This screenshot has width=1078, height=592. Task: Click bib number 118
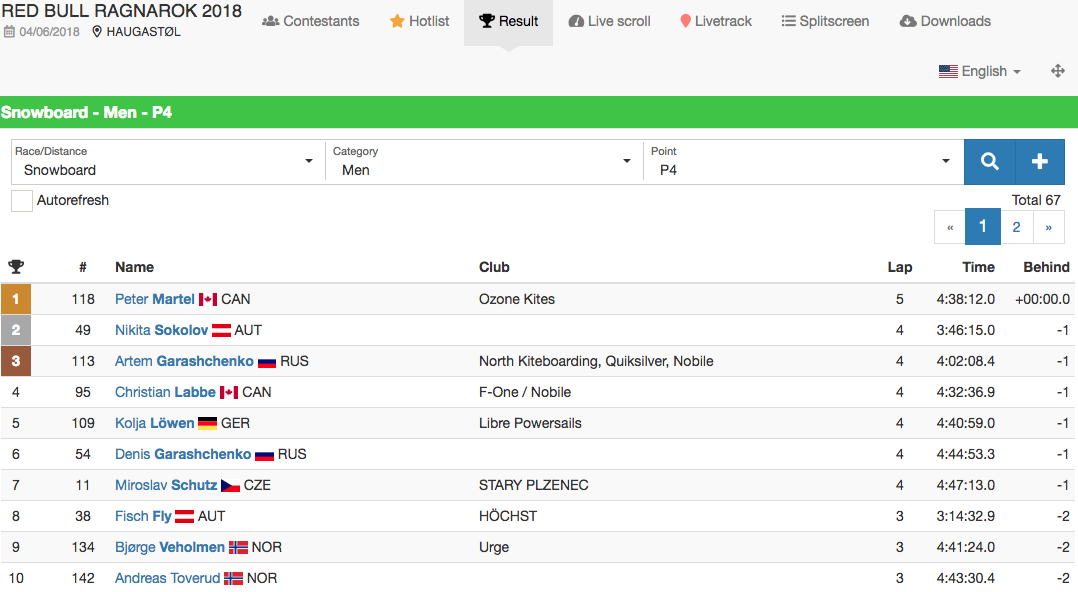point(83,299)
